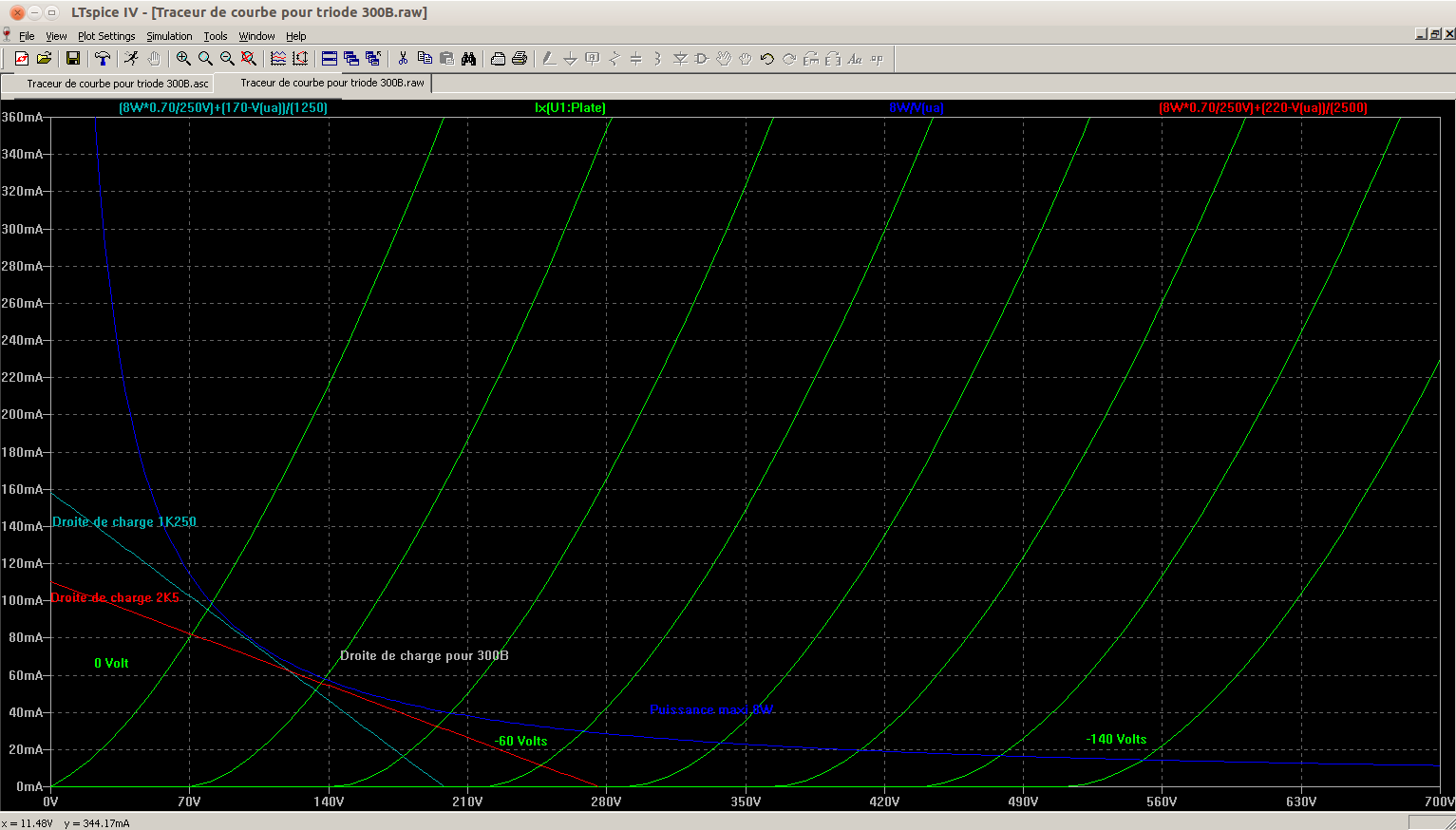Click the LTspice wine glass system-menu icon
The image size is (1456, 830).
click(x=8, y=36)
